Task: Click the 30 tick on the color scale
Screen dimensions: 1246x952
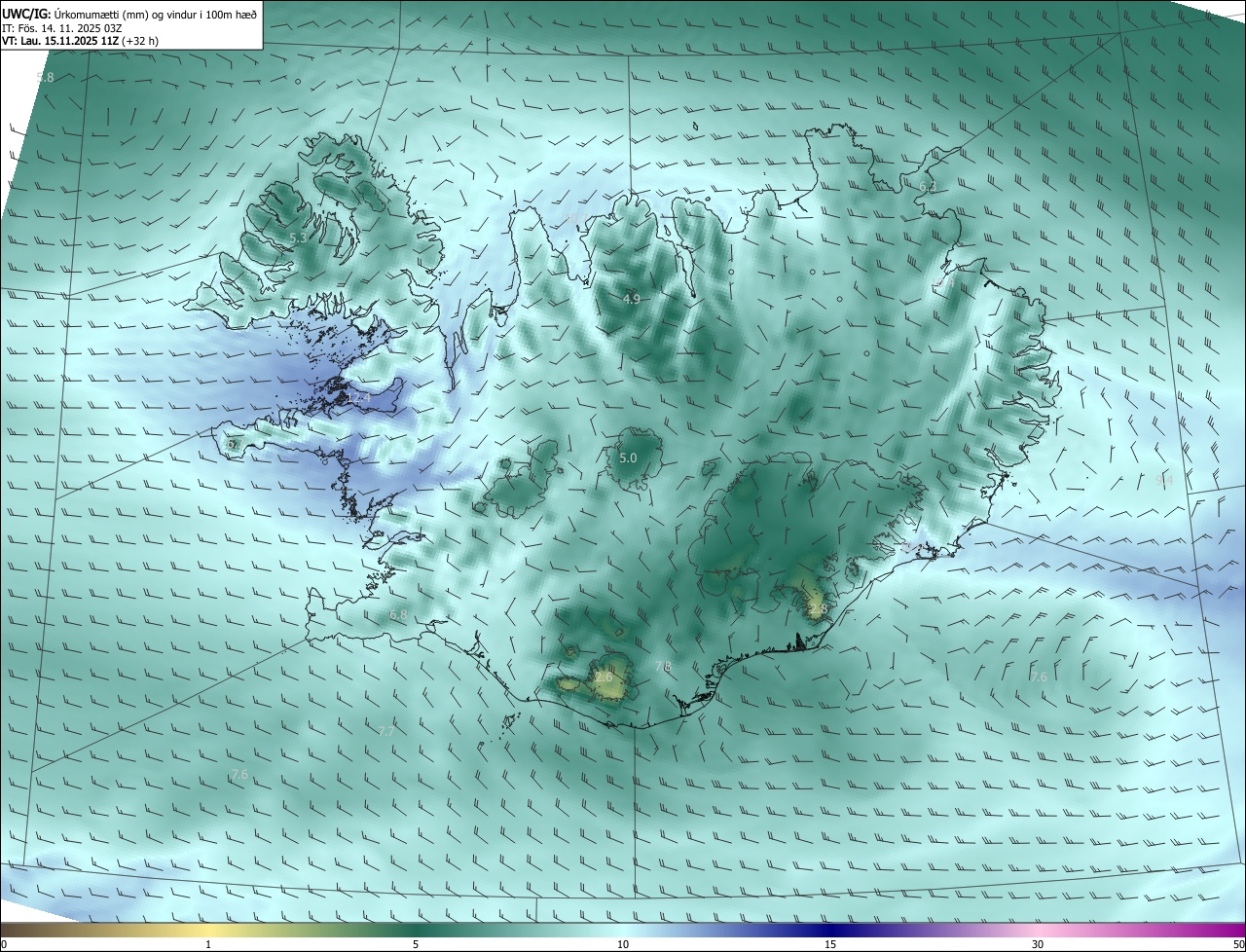Action: 1038,944
